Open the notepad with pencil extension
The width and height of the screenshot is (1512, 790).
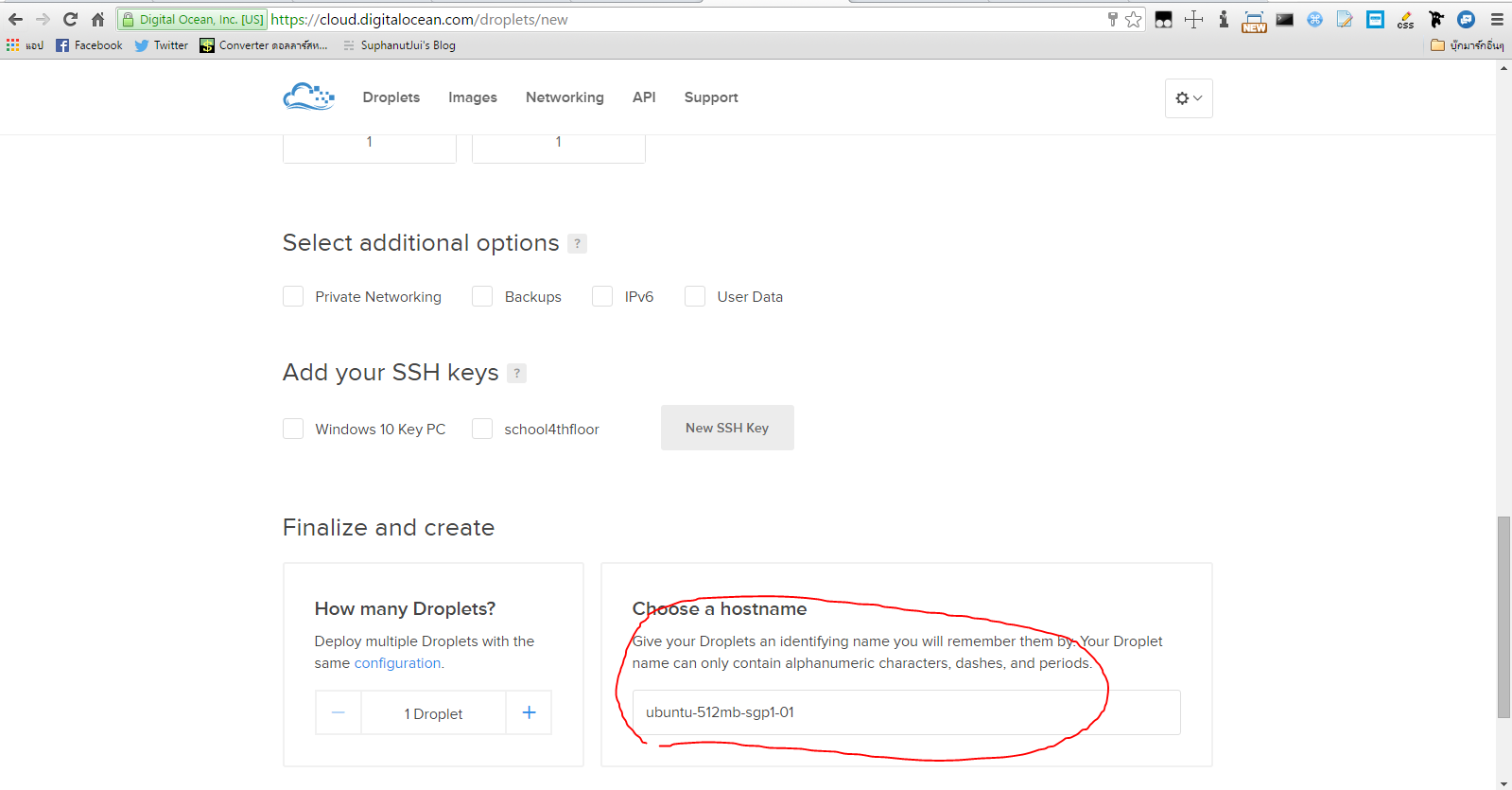pyautogui.click(x=1345, y=19)
